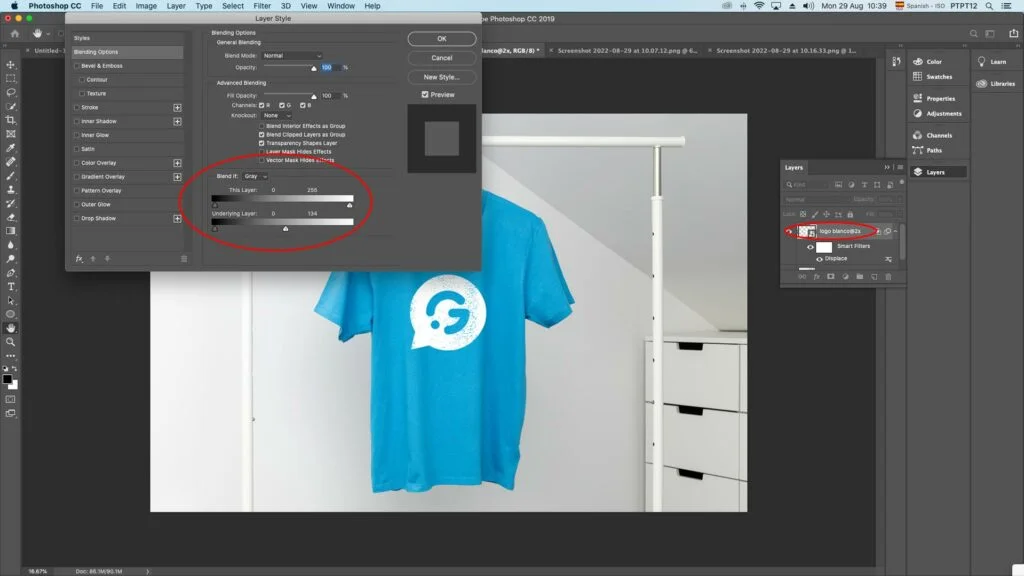Screen dimensions: 1024x576
Task: Click the Opacity slider handle
Action: tap(313, 69)
